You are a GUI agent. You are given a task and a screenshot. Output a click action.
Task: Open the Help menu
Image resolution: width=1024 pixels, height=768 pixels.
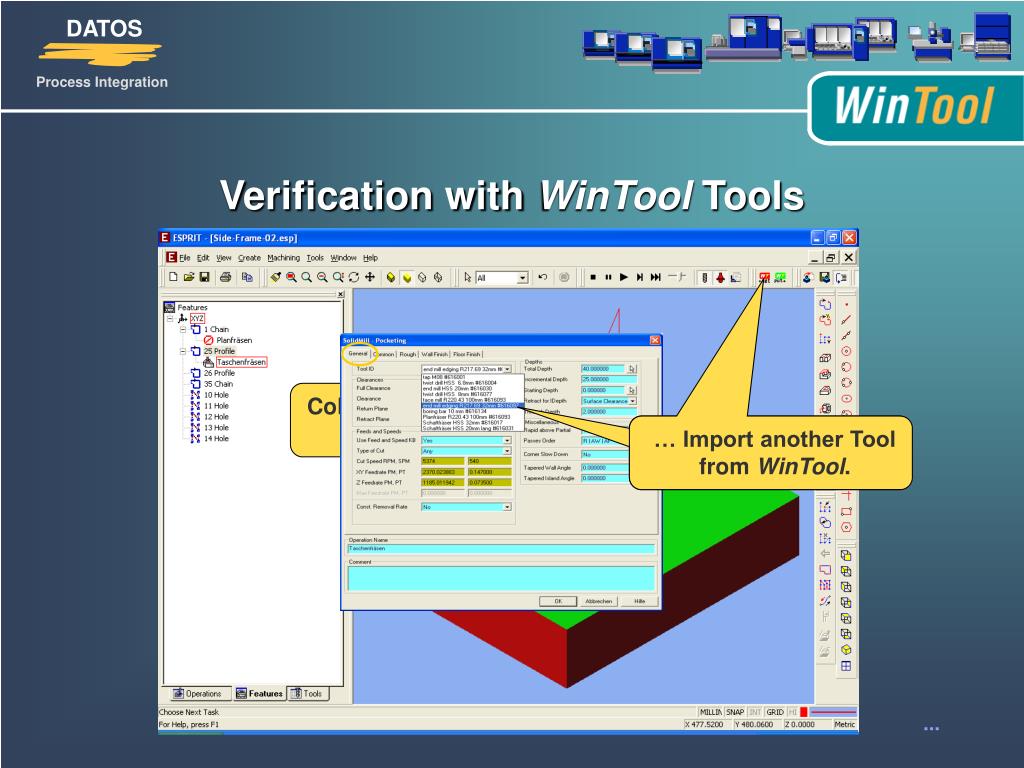coord(370,258)
